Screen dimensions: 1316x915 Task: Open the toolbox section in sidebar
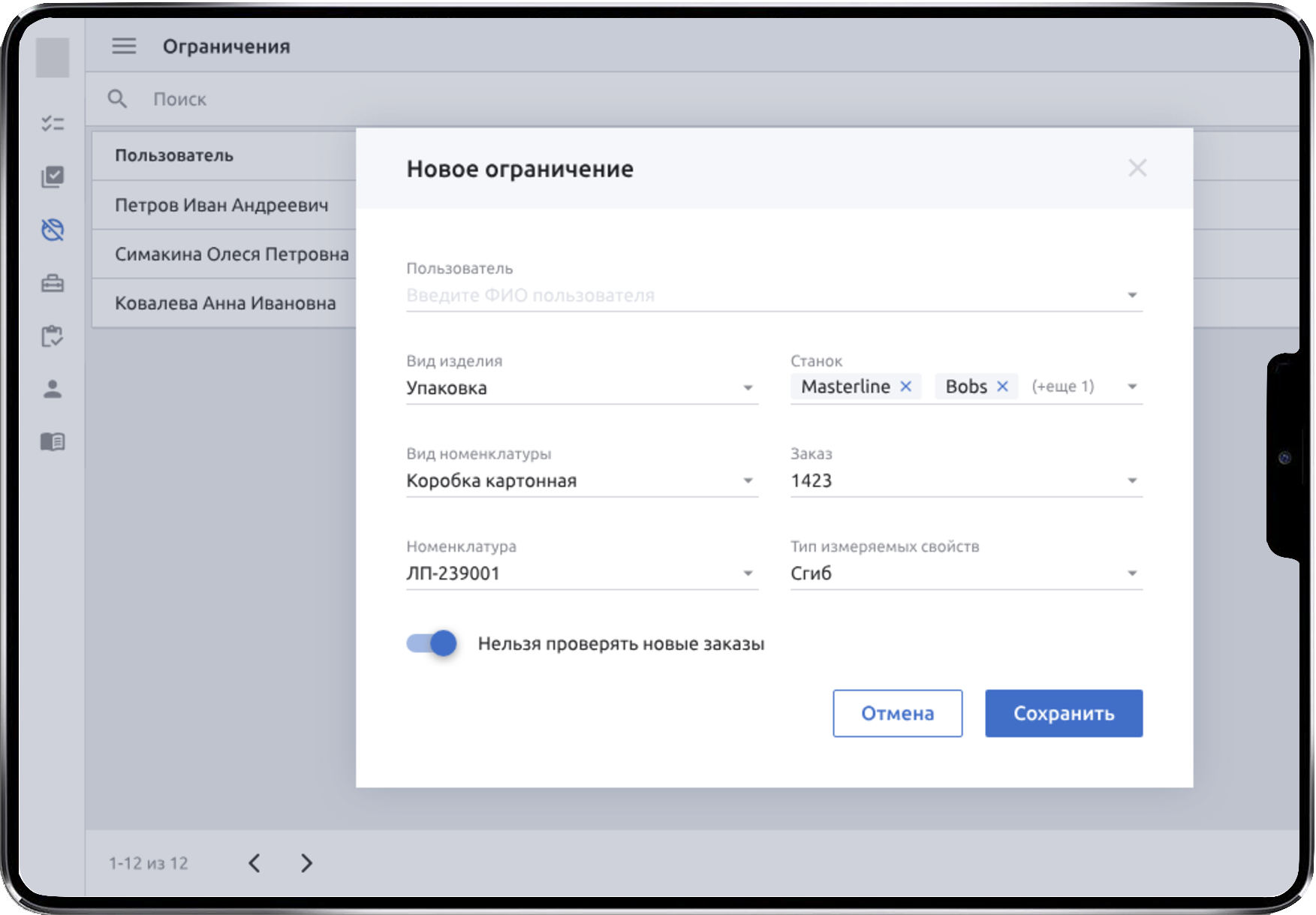click(53, 283)
